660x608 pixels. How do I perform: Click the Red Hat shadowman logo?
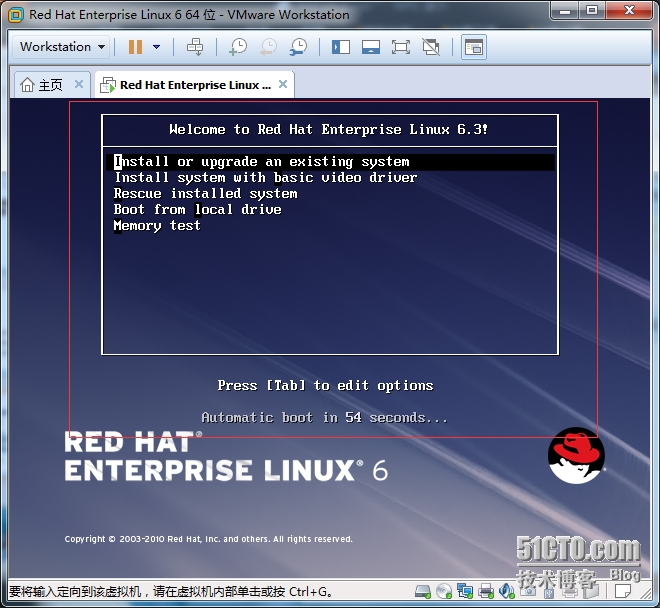[x=576, y=456]
